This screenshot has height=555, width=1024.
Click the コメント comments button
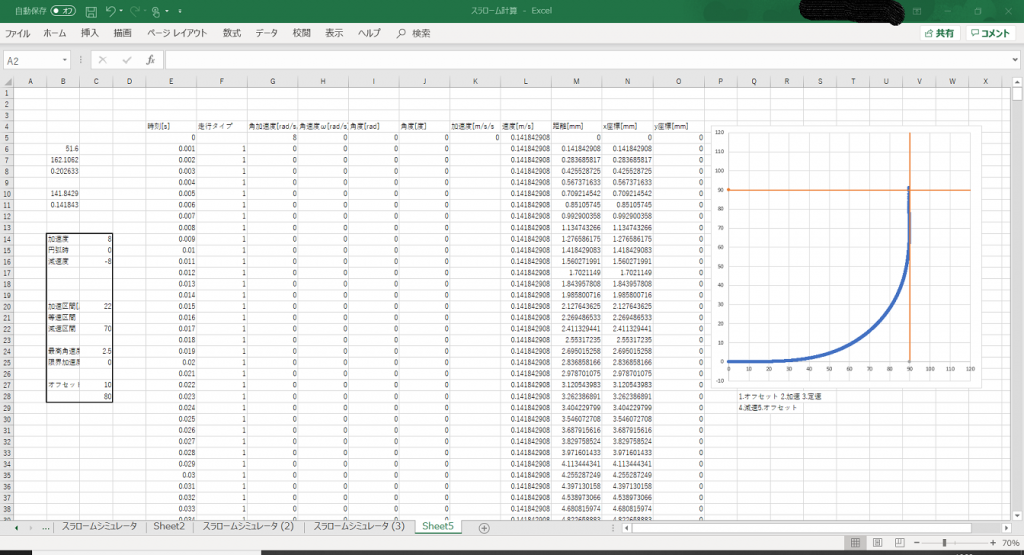tap(990, 33)
